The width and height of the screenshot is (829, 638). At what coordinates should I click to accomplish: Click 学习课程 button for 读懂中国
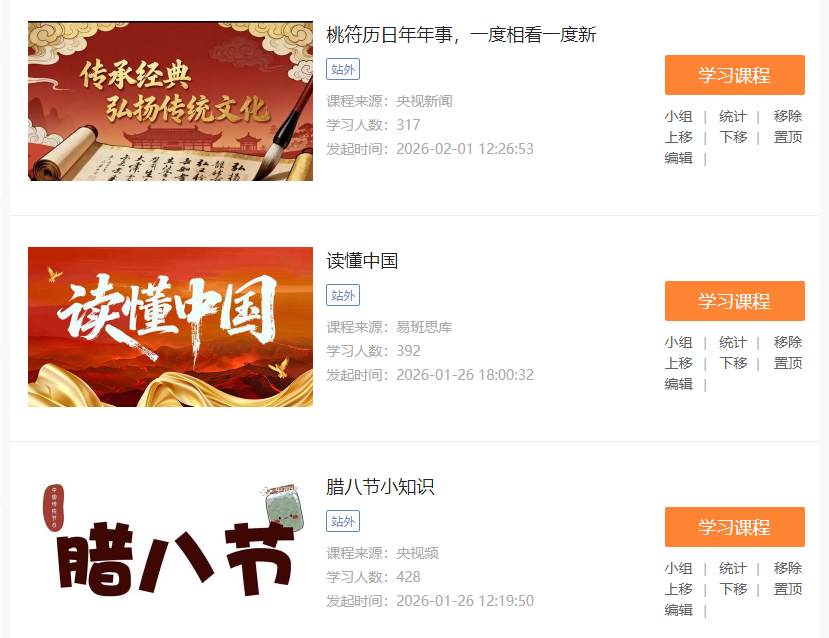tap(734, 301)
